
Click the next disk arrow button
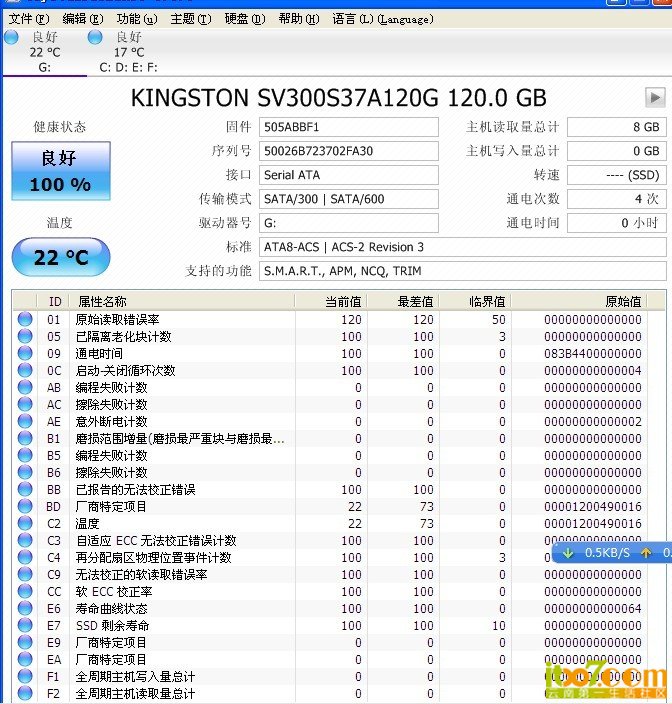click(x=655, y=97)
